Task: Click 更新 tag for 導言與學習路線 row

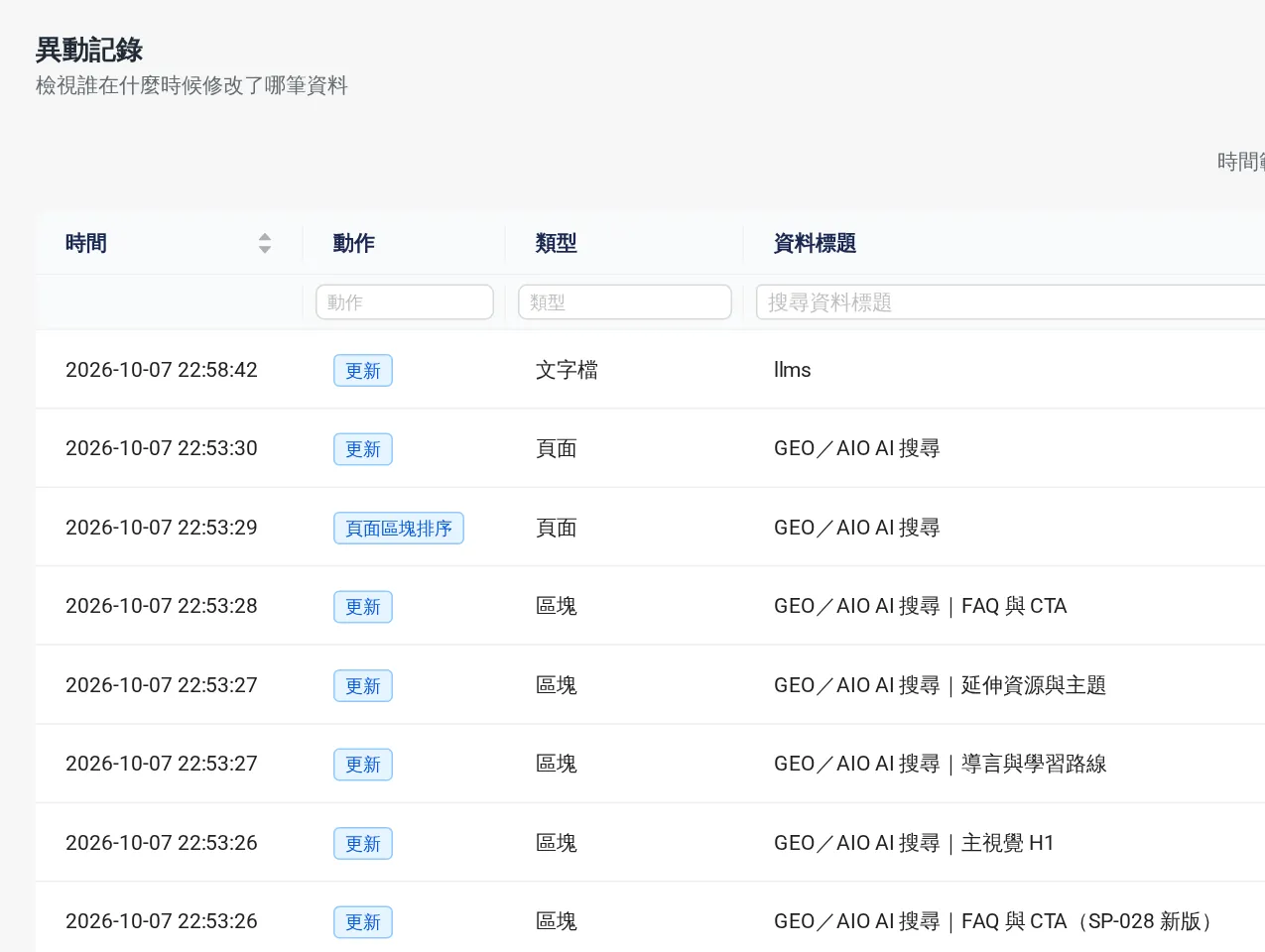Action: pyautogui.click(x=363, y=765)
